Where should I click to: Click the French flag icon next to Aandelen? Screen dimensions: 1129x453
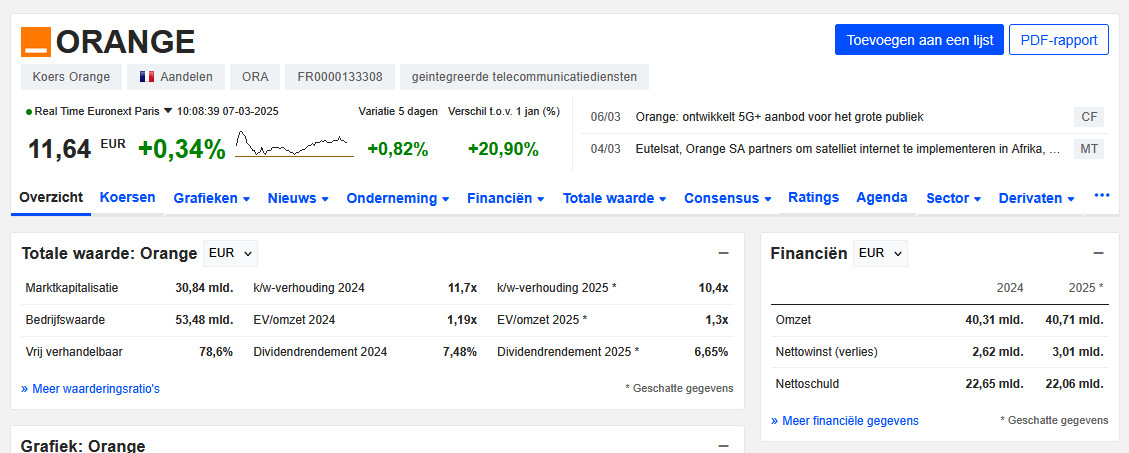coord(147,76)
